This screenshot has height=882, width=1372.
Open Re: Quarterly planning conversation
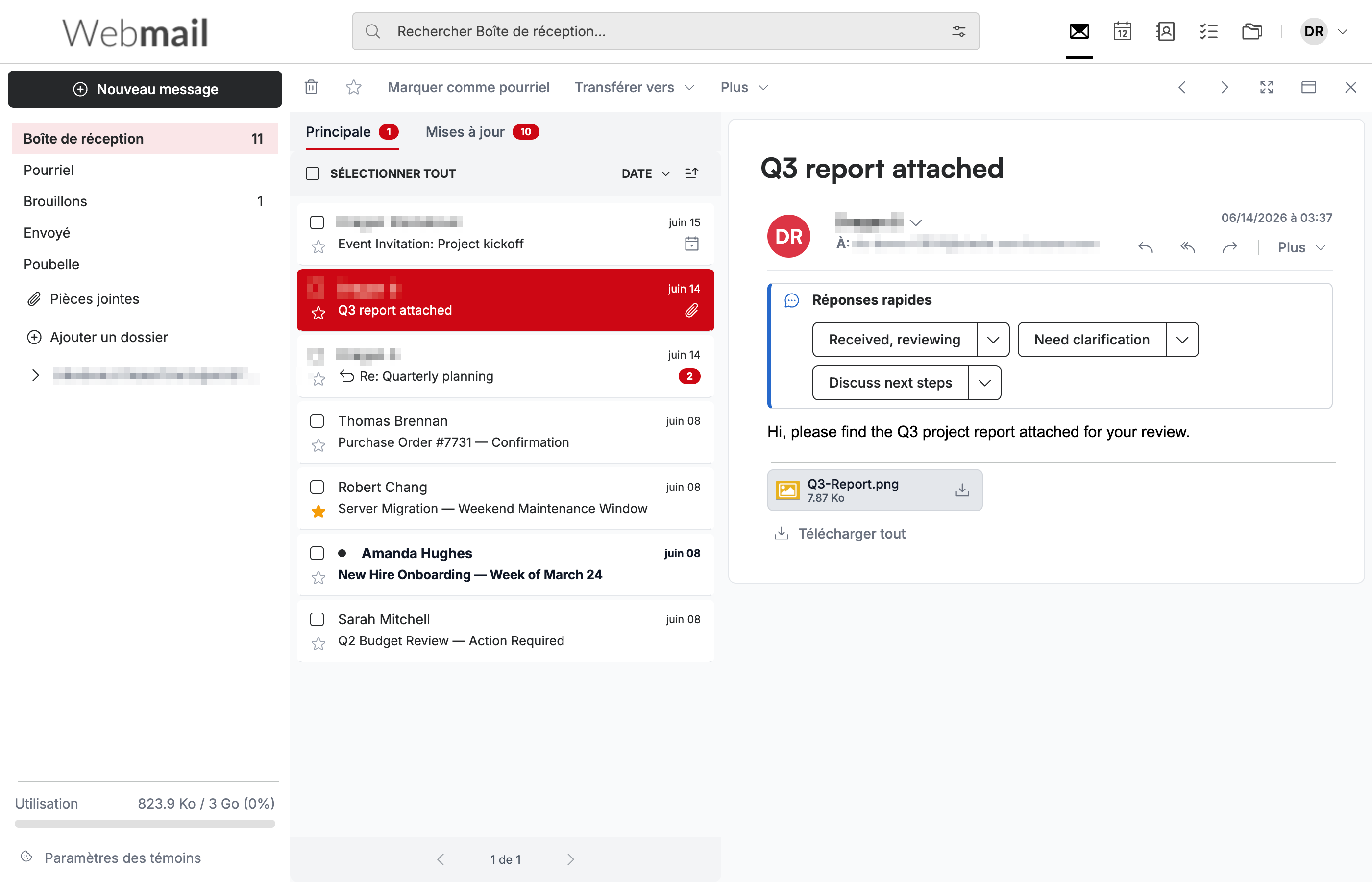coord(506,366)
